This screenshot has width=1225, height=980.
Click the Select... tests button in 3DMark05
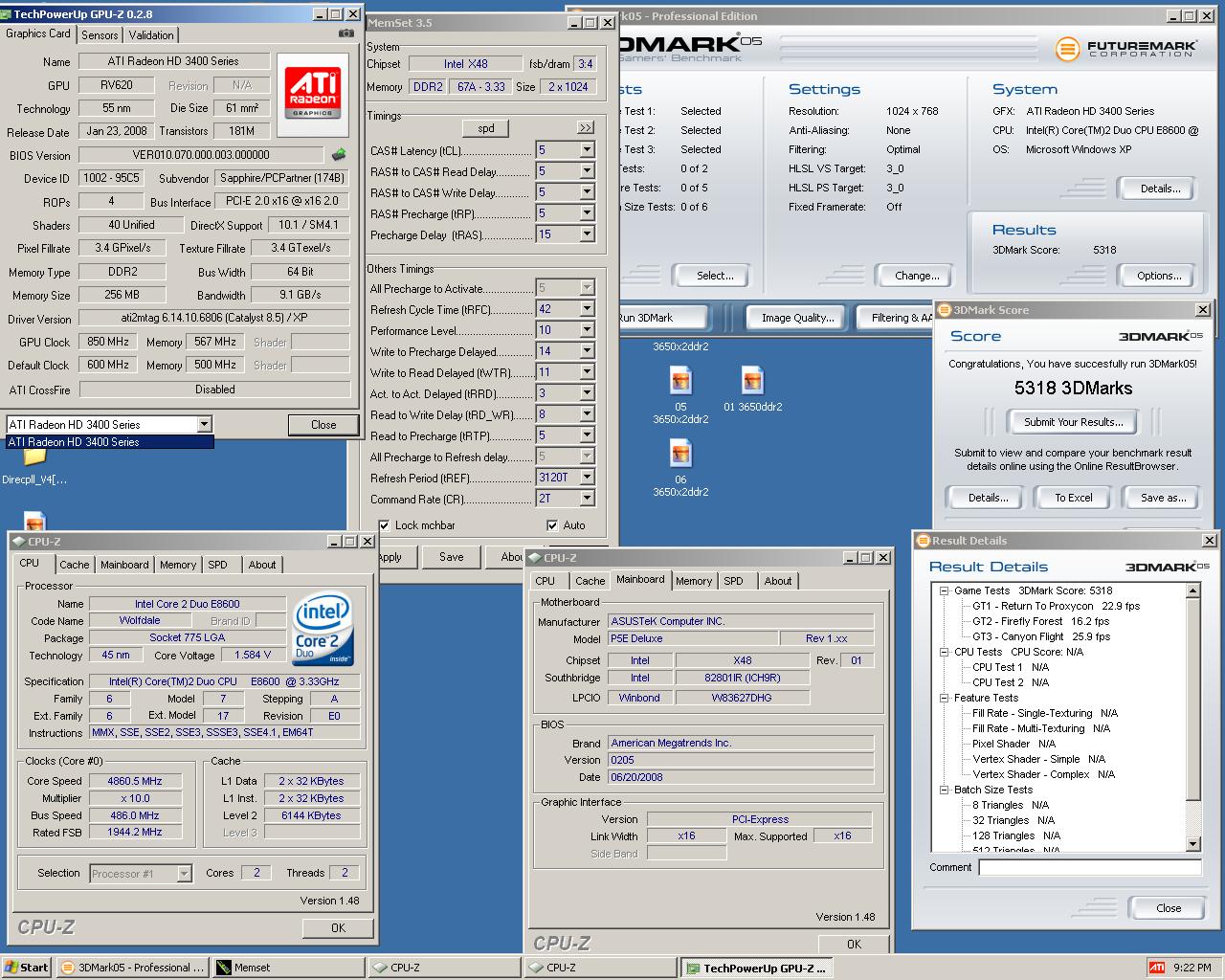click(x=715, y=276)
